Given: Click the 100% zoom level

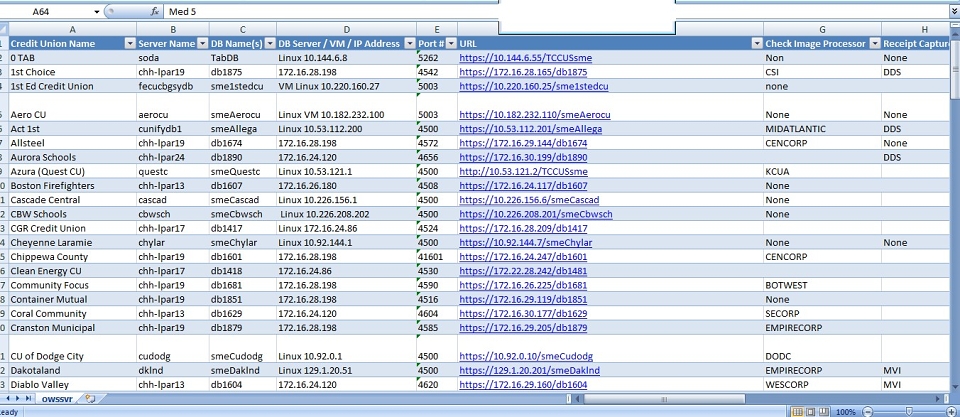Looking at the screenshot, I should (846, 411).
